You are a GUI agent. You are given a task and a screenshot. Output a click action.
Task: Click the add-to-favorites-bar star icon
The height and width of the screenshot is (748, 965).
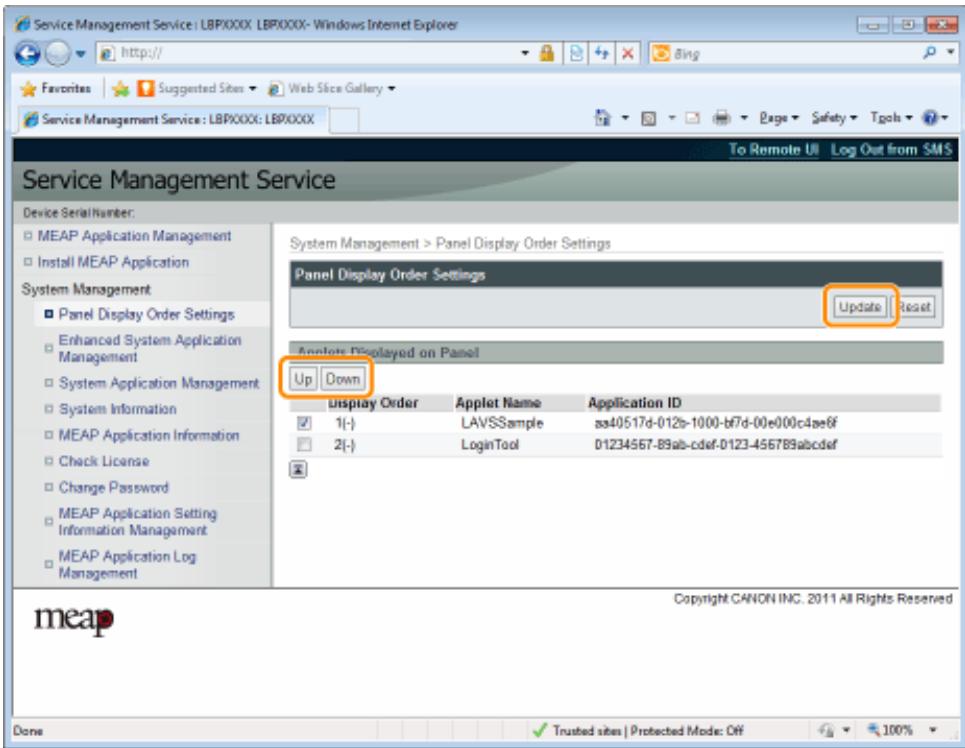pyautogui.click(x=121, y=89)
